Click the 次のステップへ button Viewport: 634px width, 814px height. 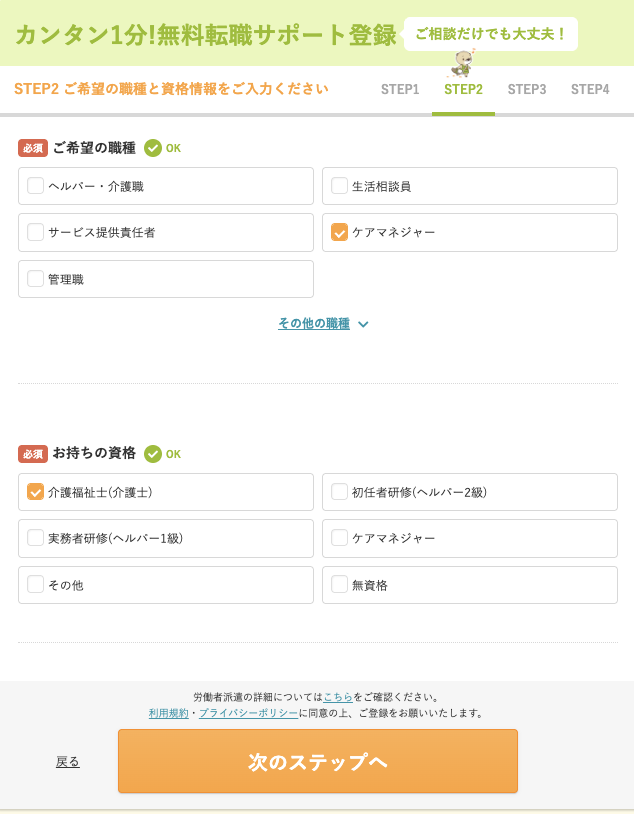pos(318,761)
